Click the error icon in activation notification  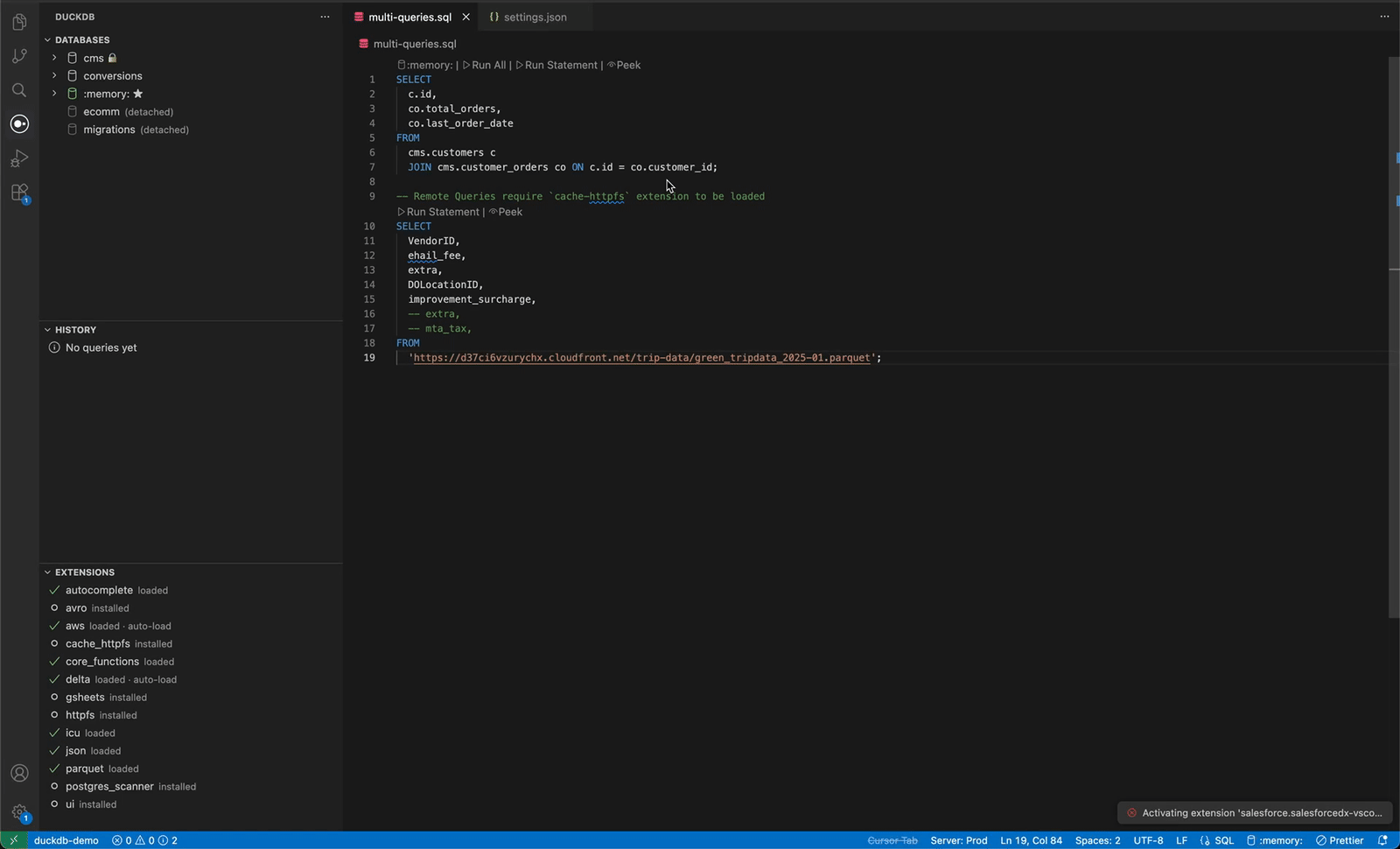coord(1131,813)
